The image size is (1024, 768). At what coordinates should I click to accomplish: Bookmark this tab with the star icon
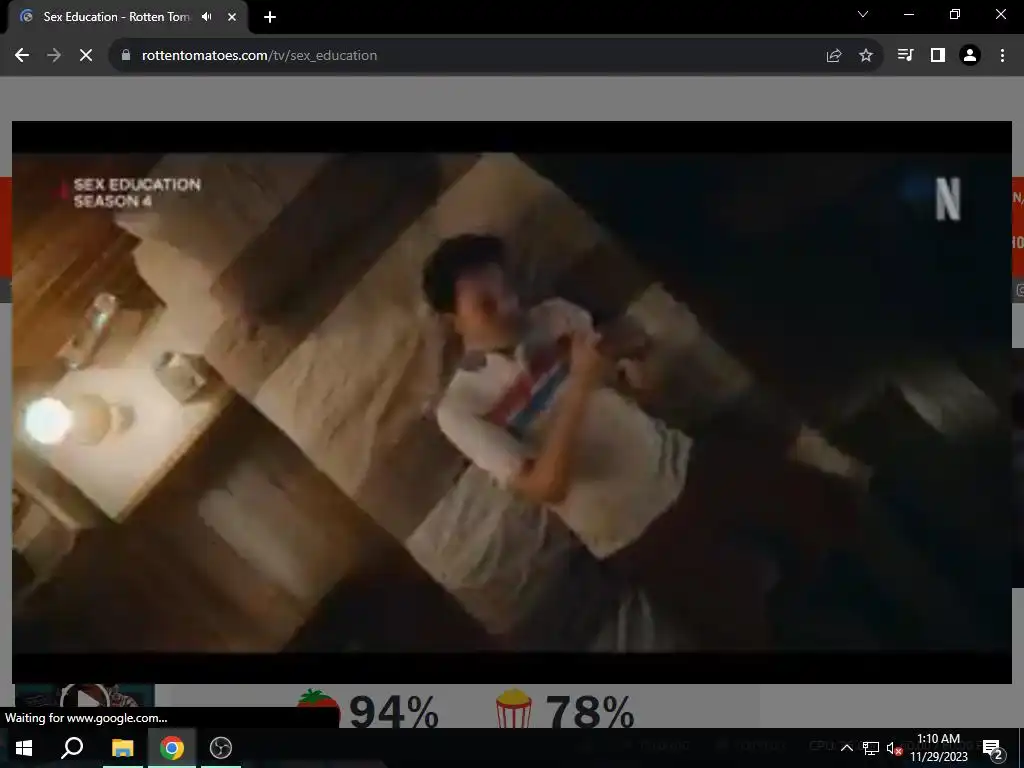[866, 56]
